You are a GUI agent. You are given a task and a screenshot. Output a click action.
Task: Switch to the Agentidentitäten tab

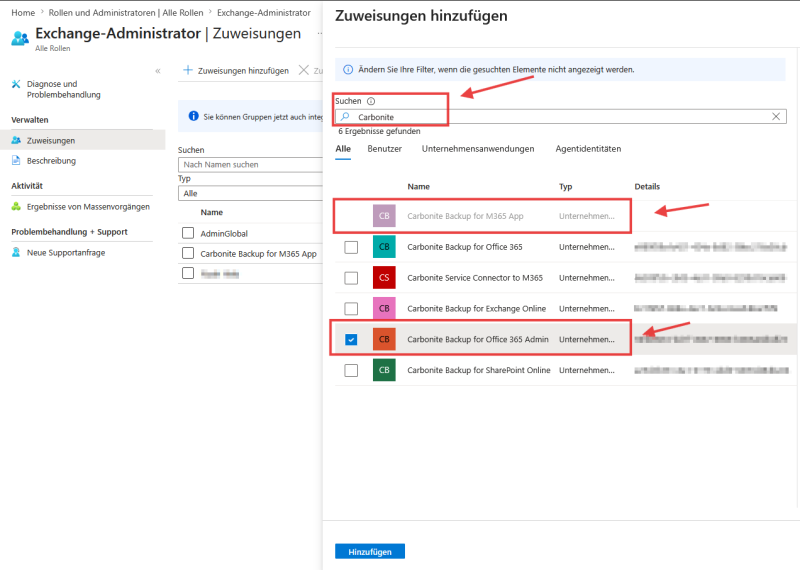coord(588,149)
